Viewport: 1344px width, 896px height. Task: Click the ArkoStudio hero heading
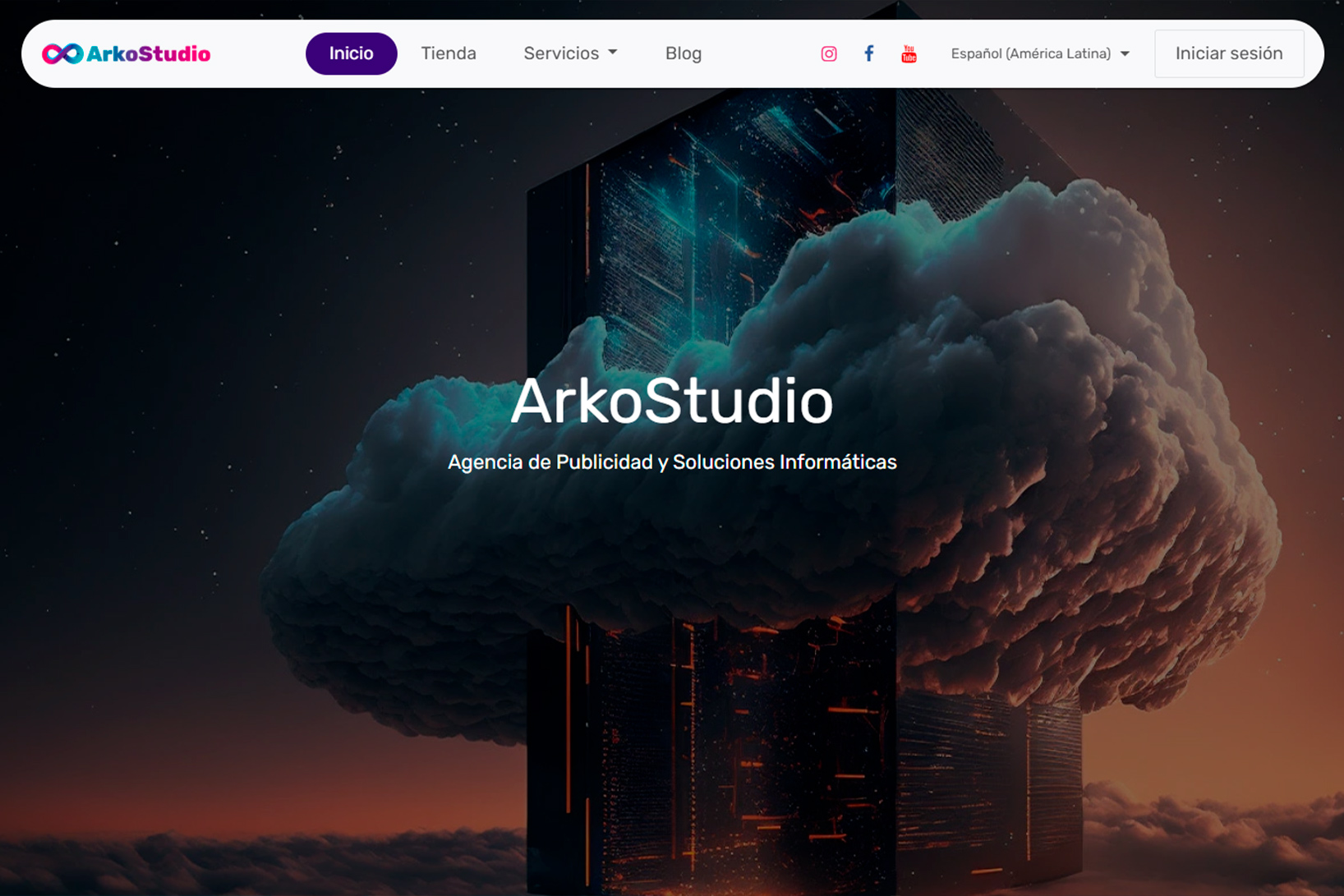pyautogui.click(x=671, y=402)
